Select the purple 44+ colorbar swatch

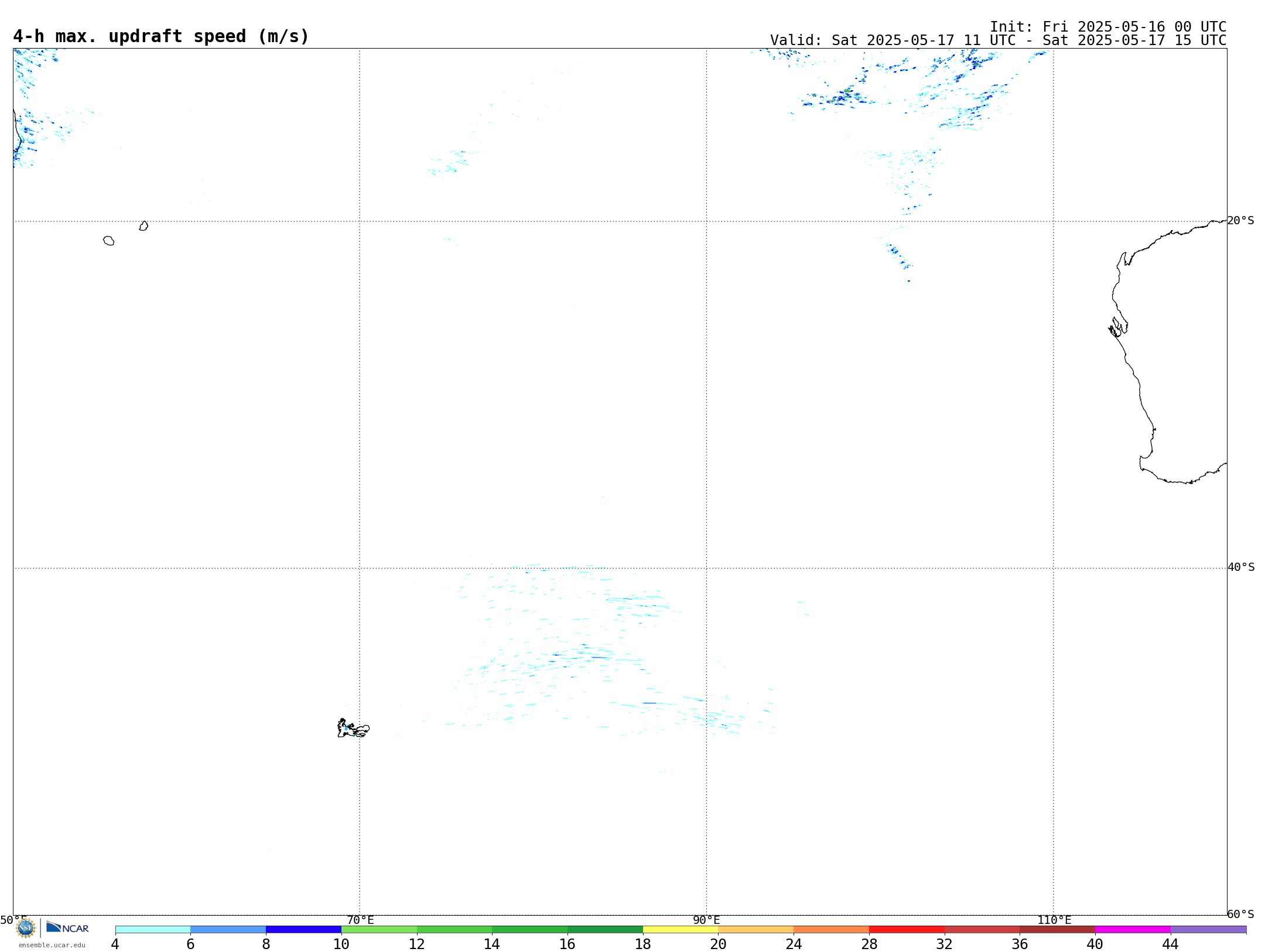click(x=1208, y=930)
